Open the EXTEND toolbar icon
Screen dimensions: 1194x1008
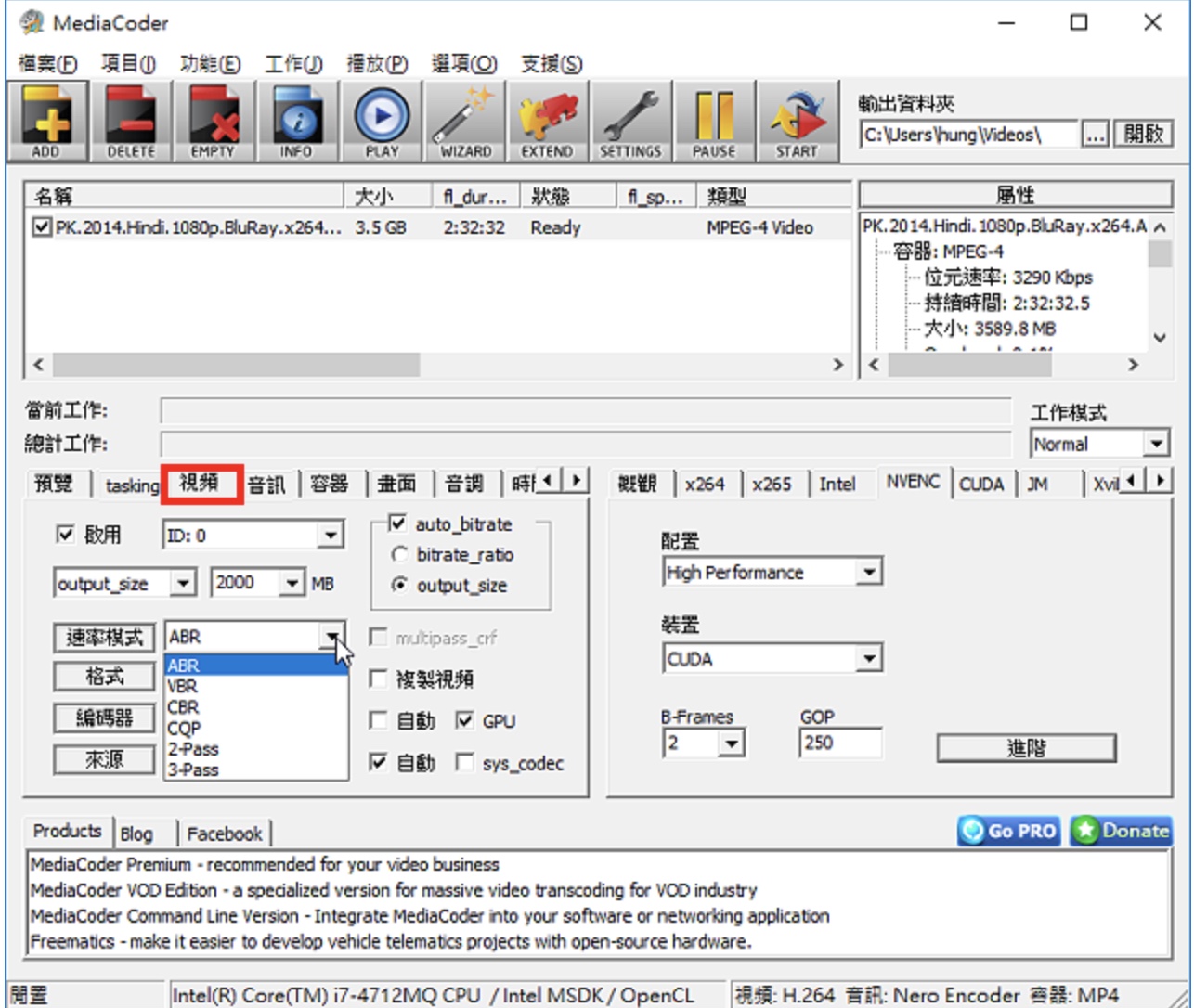pos(548,122)
